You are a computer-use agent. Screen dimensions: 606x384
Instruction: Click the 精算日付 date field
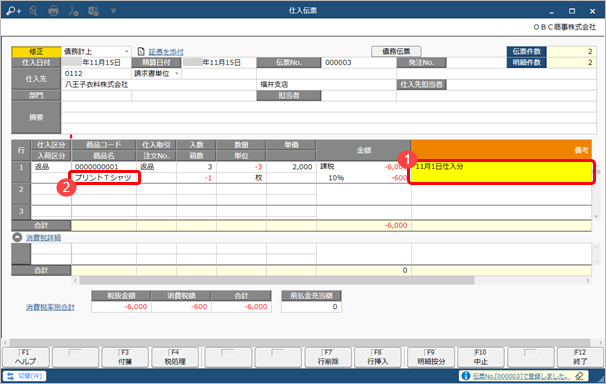click(219, 63)
